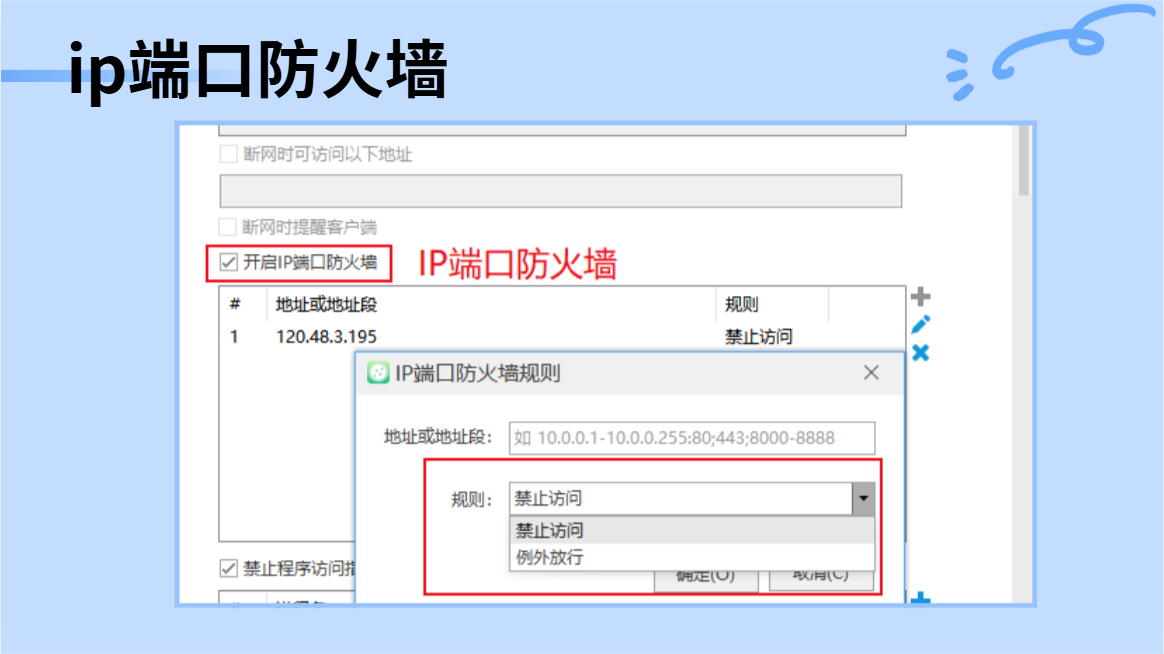Click the settings panel vertical scrollbar
The height and width of the screenshot is (654, 1164).
click(x=1024, y=160)
